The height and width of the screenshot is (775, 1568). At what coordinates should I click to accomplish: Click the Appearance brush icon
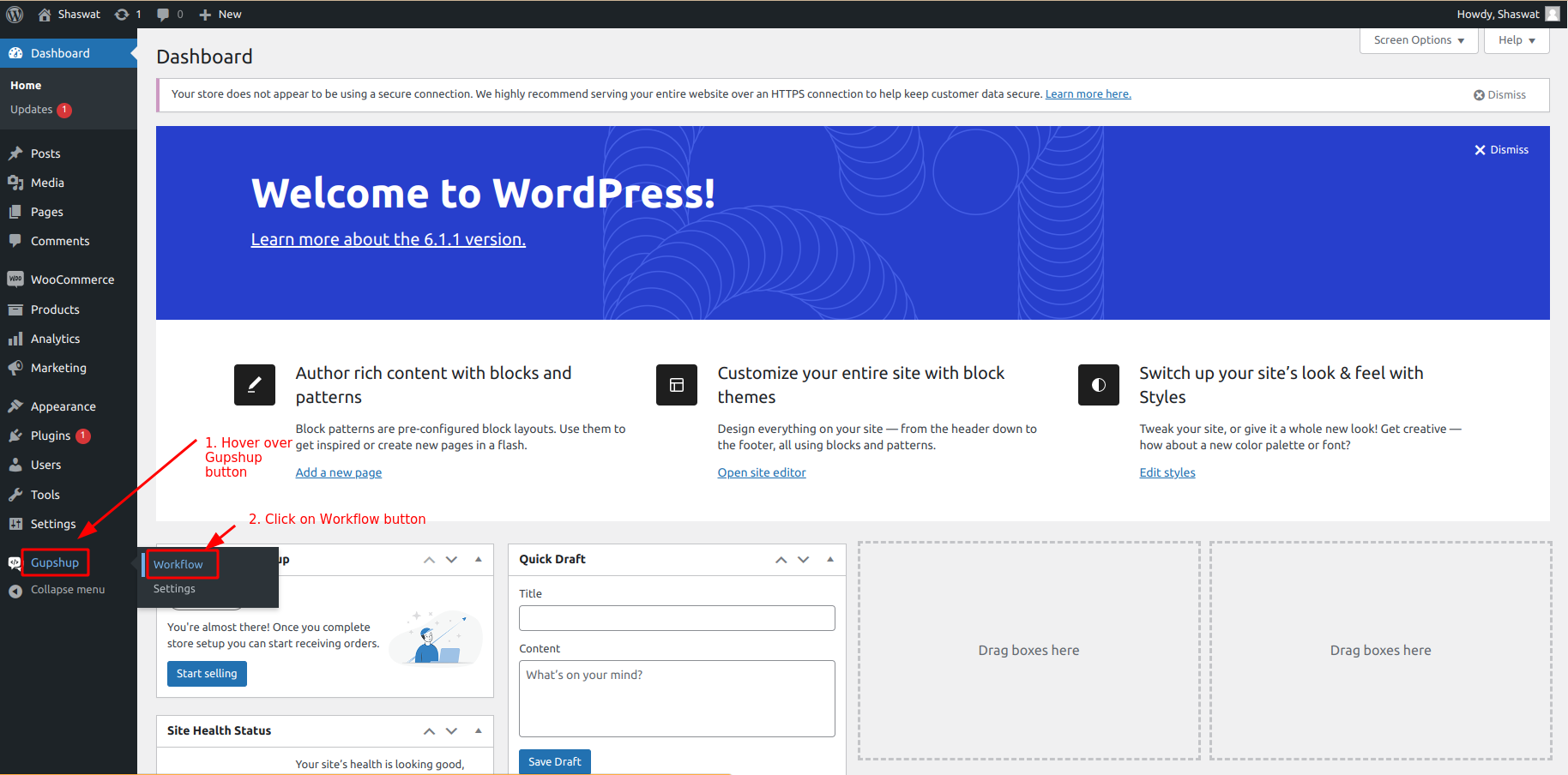(x=15, y=406)
